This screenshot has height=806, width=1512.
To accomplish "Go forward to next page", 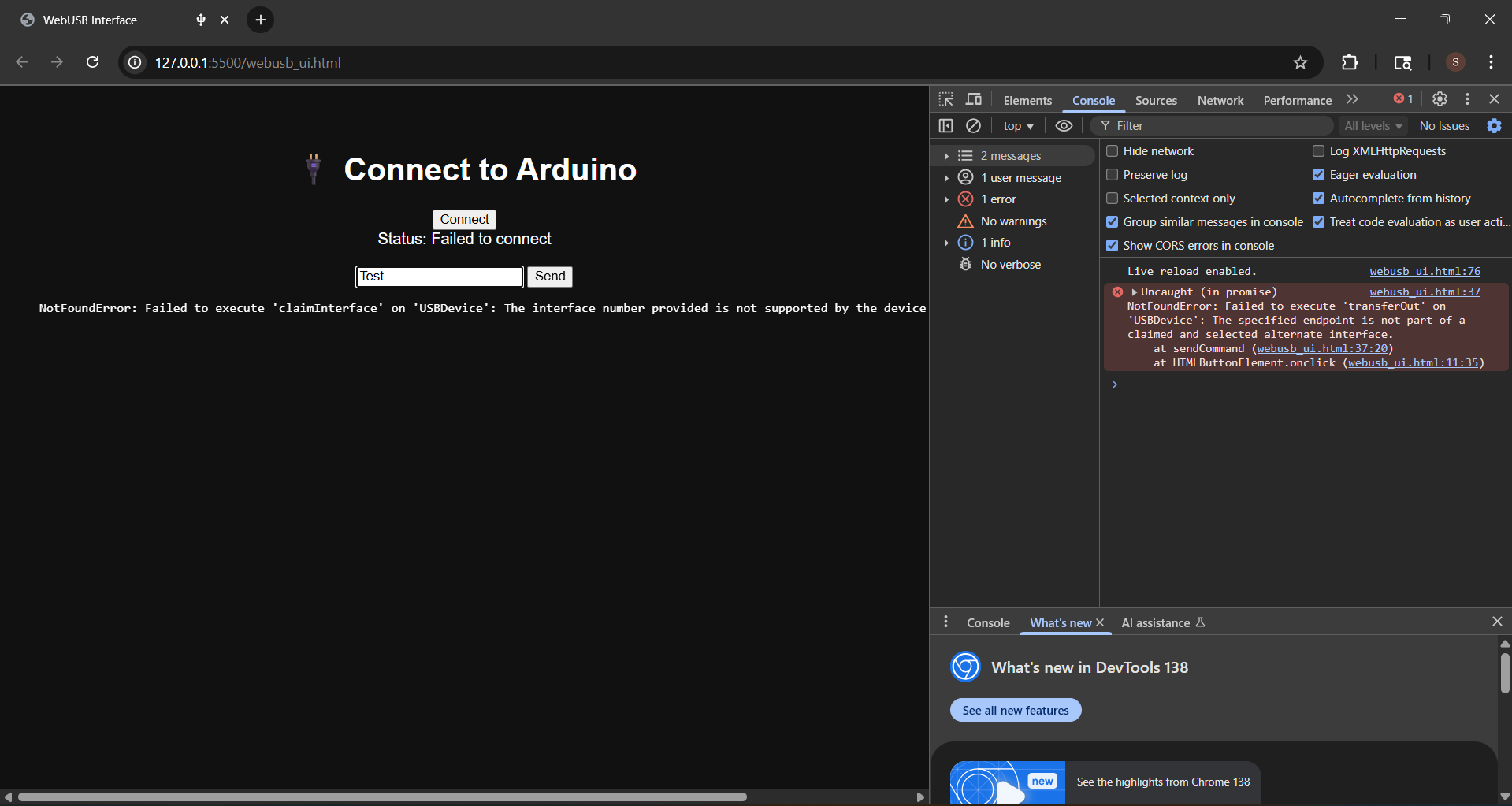I will 57,62.
